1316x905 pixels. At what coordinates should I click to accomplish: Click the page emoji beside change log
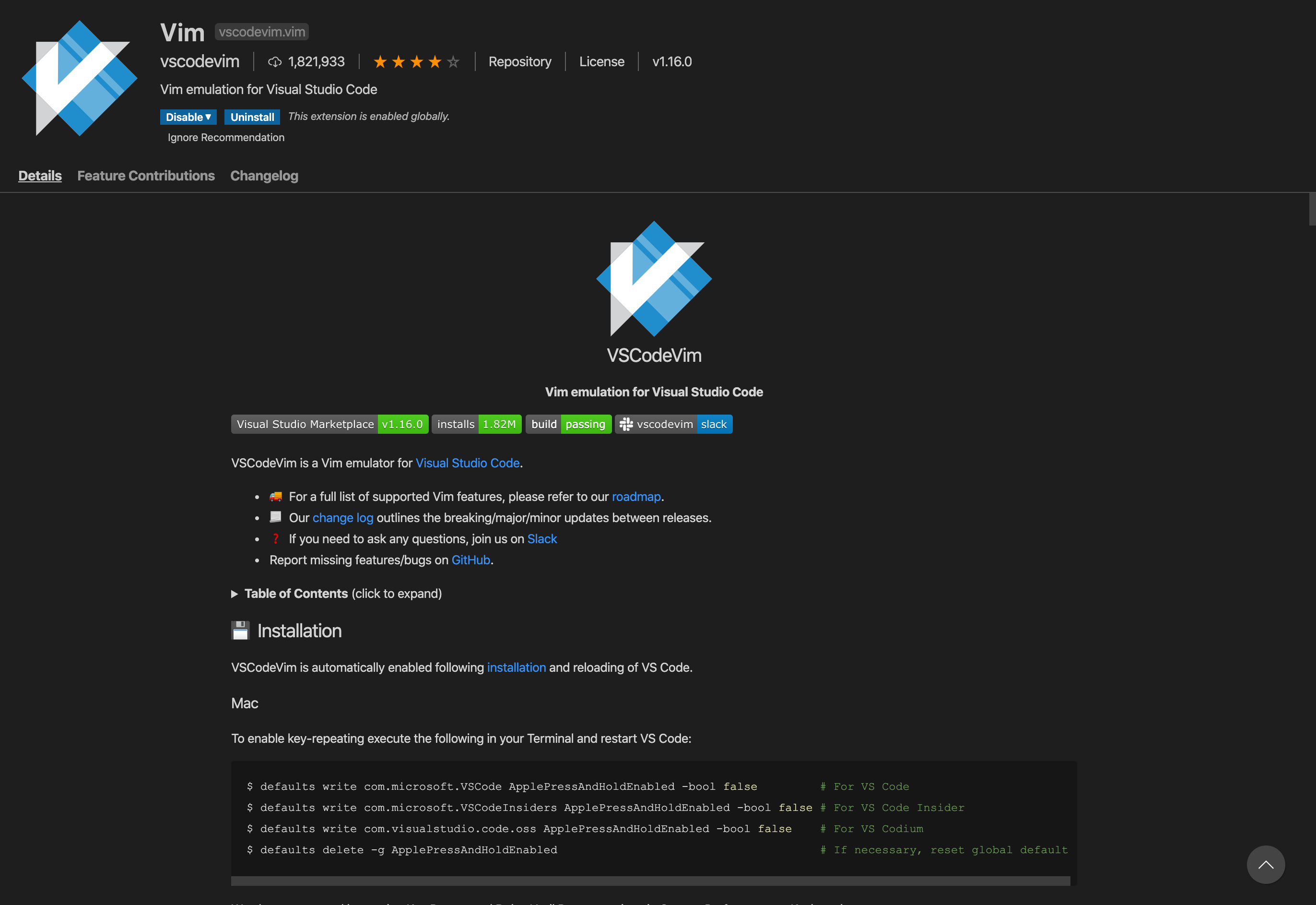[x=276, y=517]
